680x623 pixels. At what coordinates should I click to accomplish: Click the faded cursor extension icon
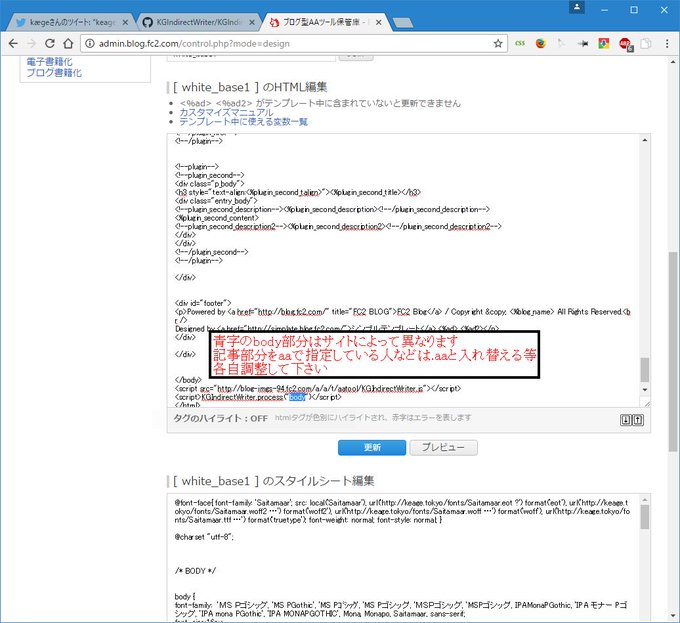pos(561,43)
